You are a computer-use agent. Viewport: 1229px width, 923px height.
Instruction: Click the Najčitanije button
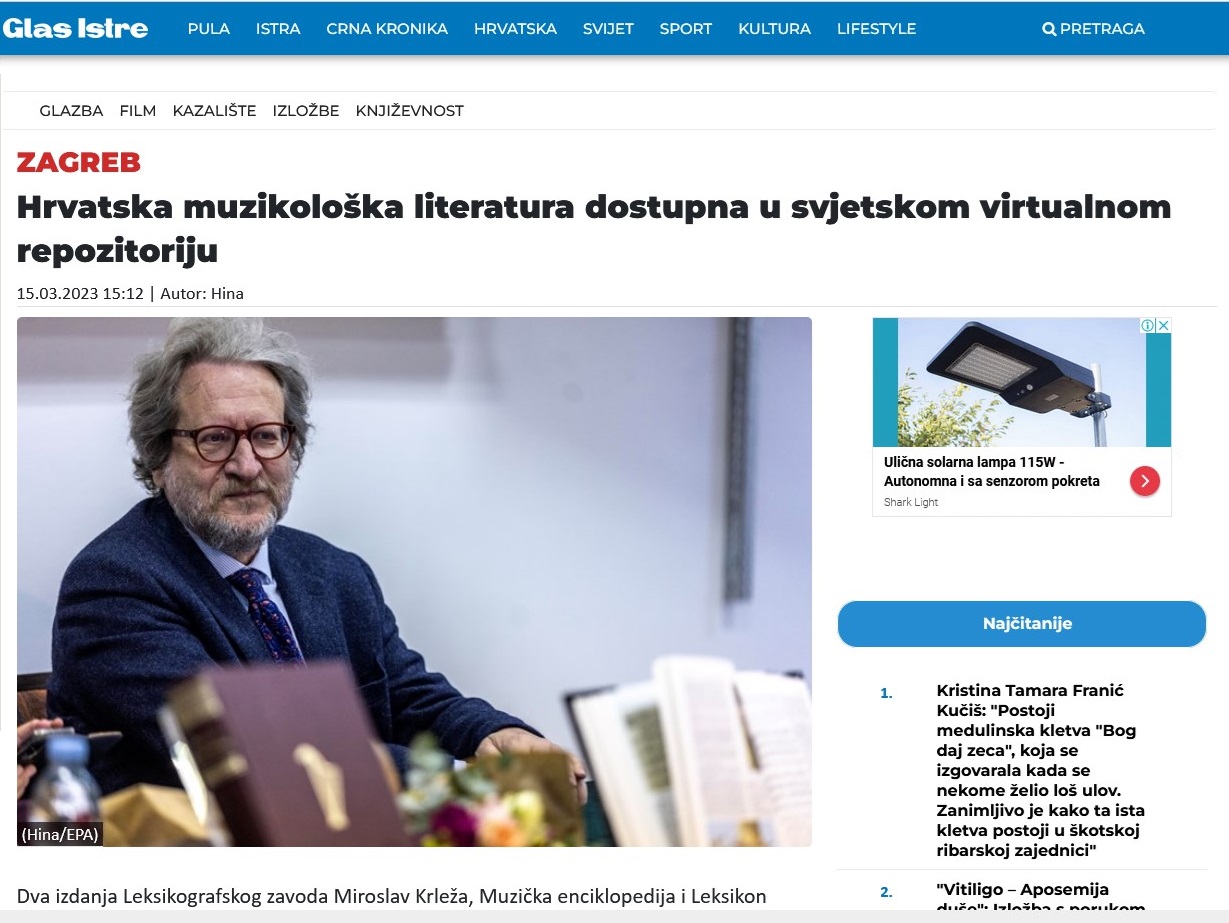1022,624
